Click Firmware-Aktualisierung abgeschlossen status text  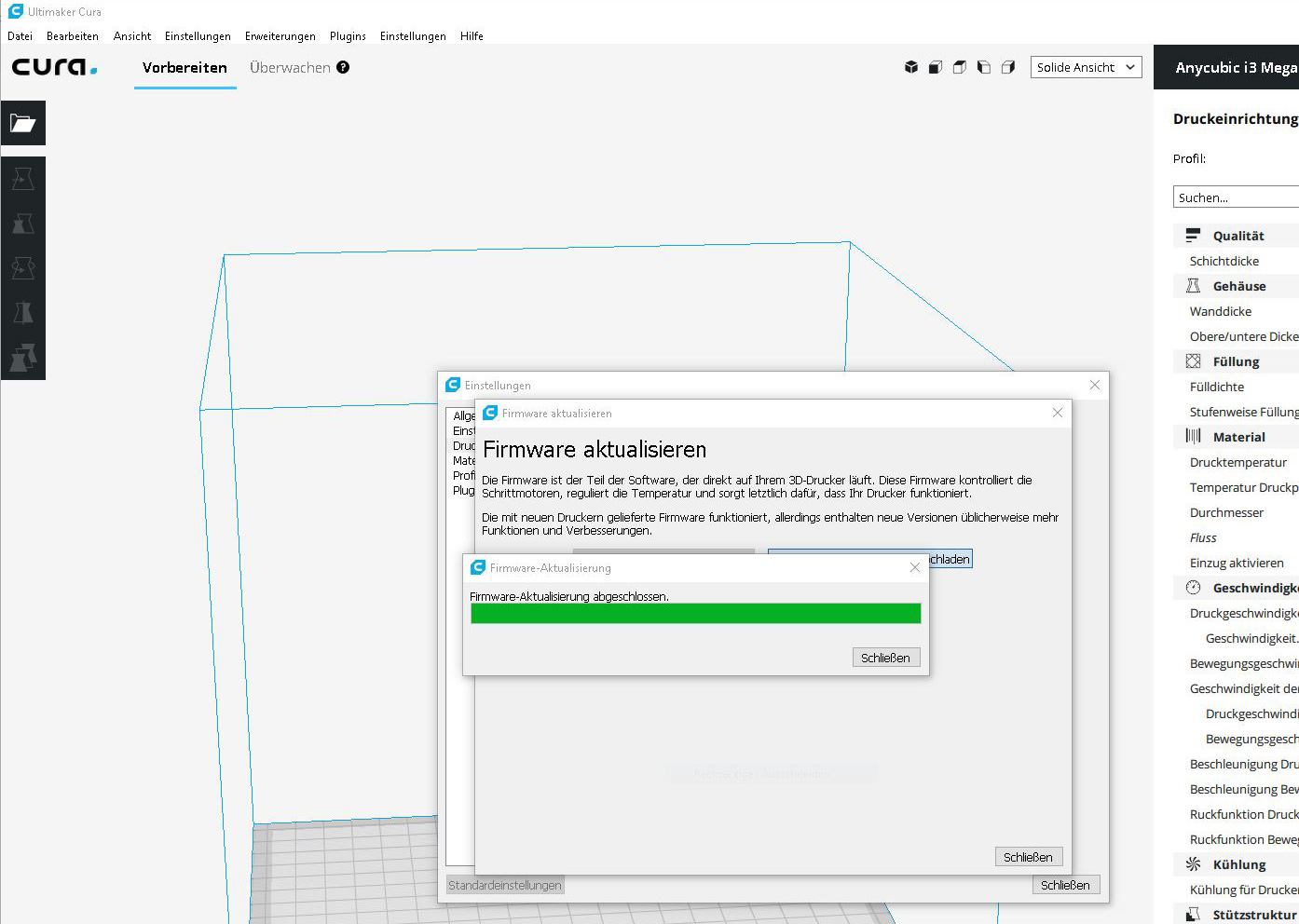tap(569, 596)
